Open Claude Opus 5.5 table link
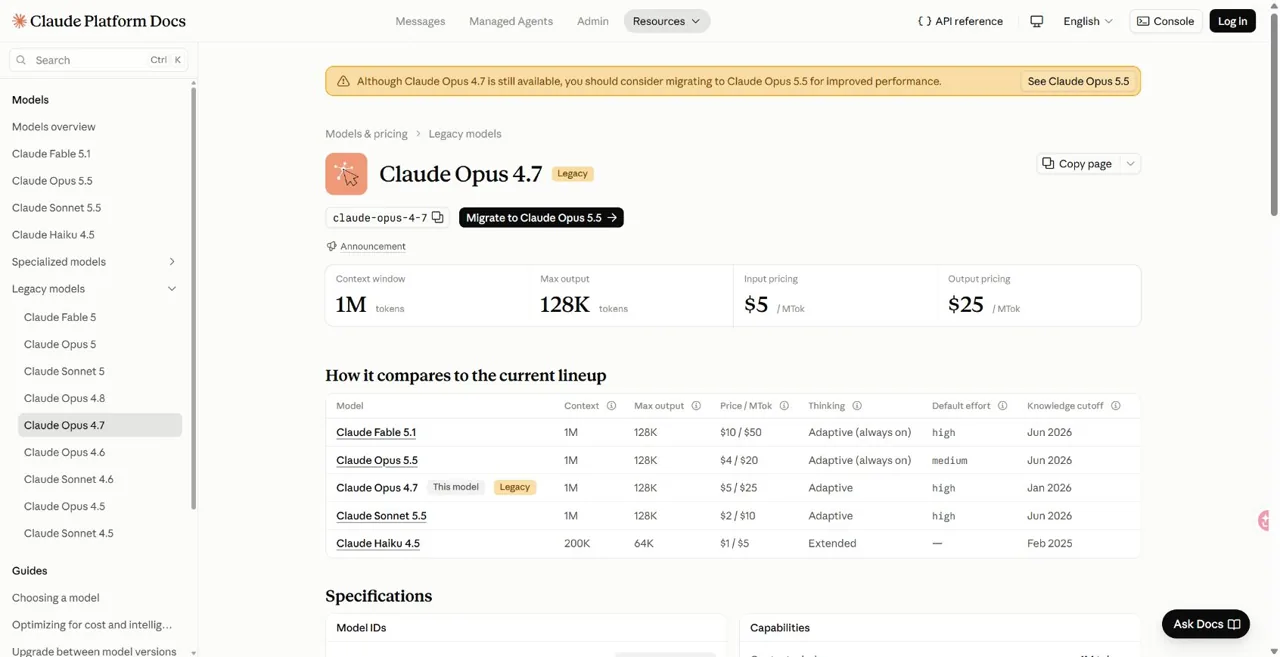The width and height of the screenshot is (1280, 657). (377, 461)
